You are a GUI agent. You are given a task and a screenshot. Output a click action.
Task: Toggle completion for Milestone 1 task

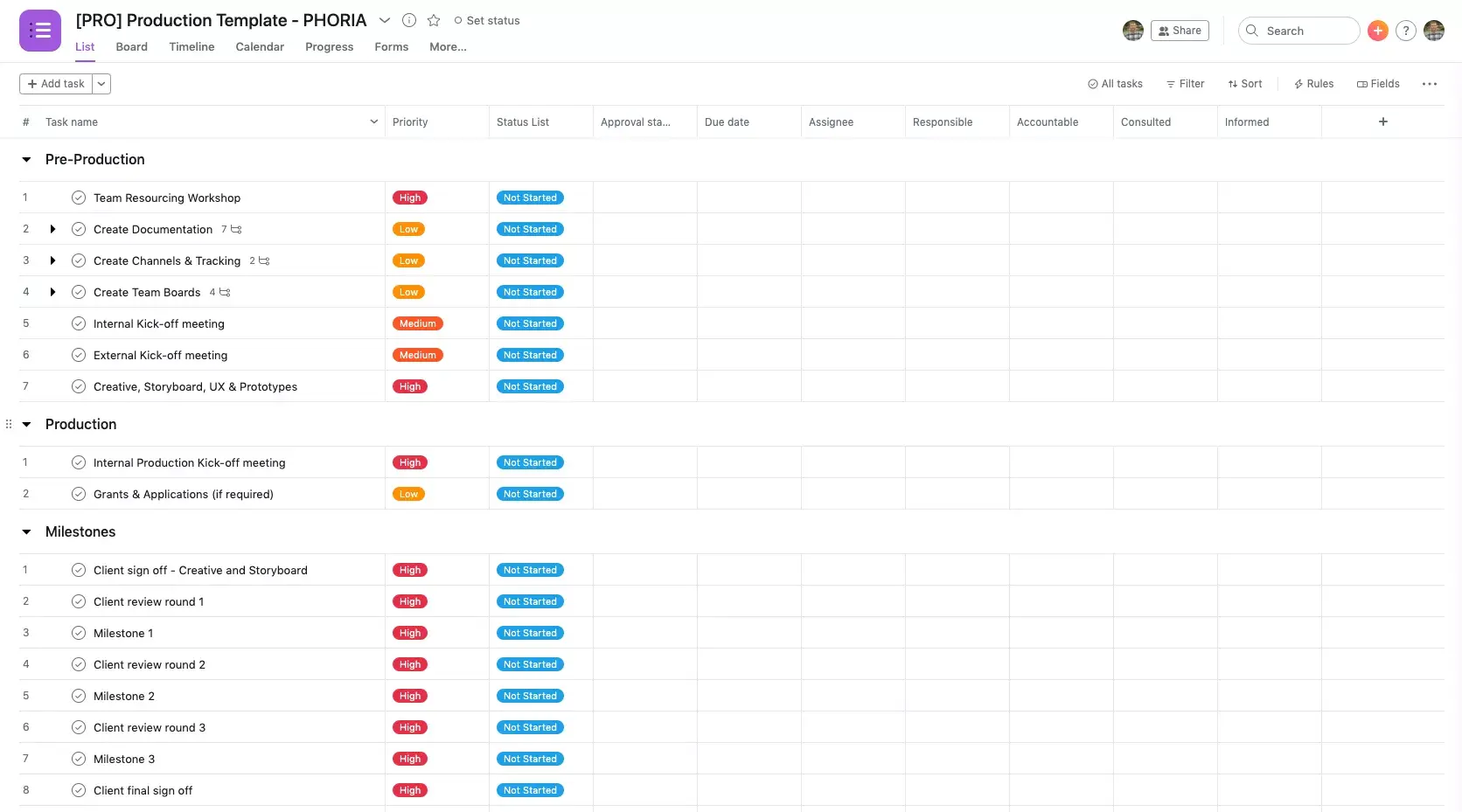(x=79, y=633)
